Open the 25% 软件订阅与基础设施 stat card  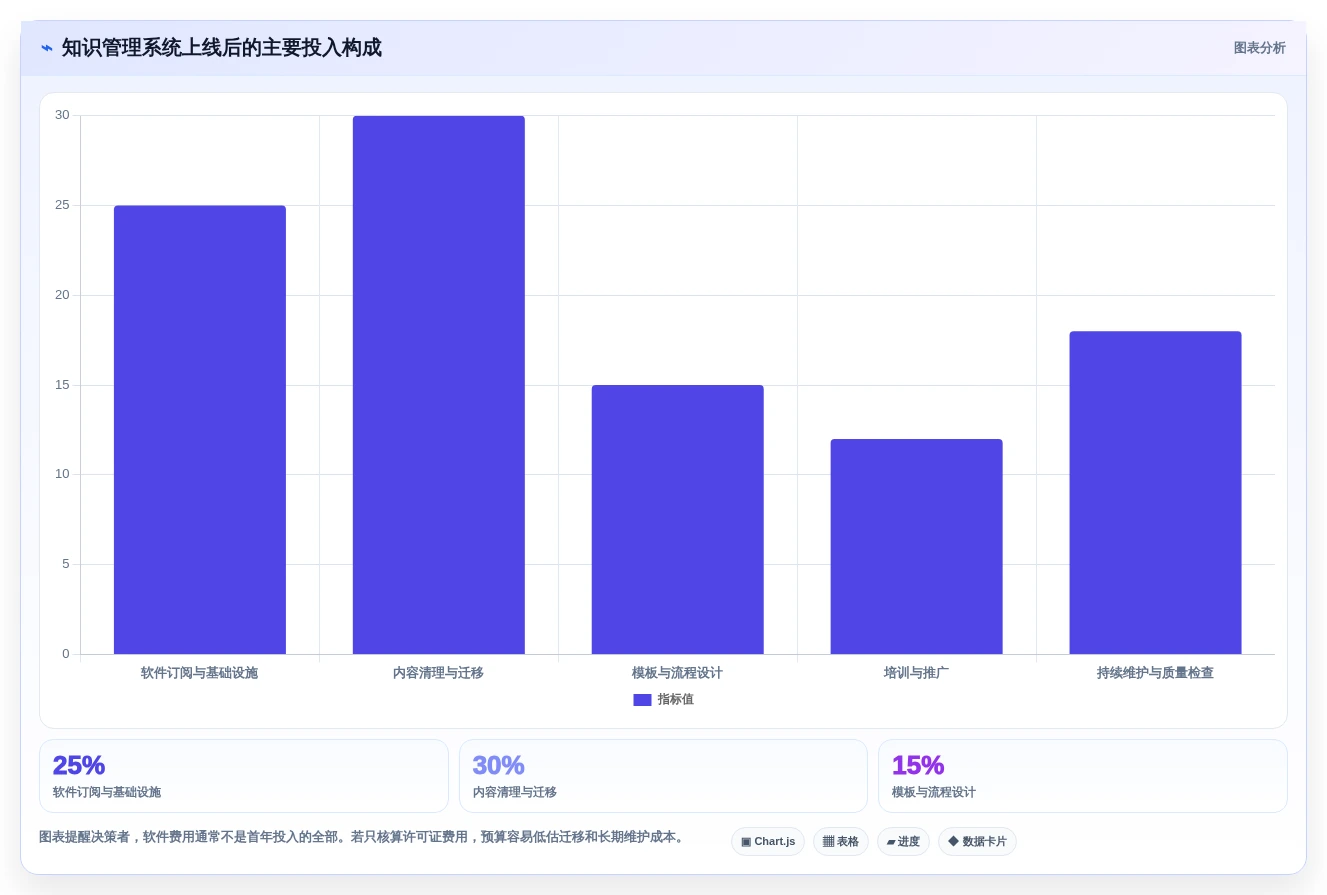pos(244,776)
